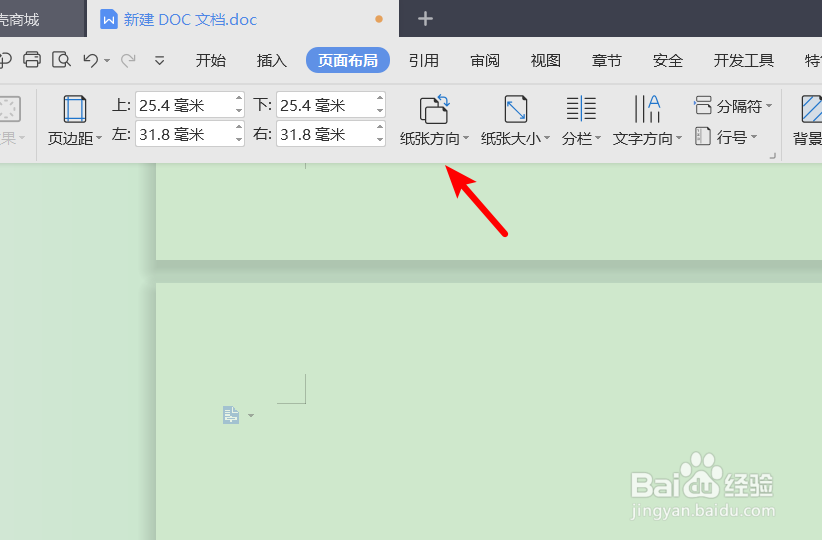Viewport: 822px width, 540px height.
Task: Click the 分栏 columns icon
Action: [581, 109]
